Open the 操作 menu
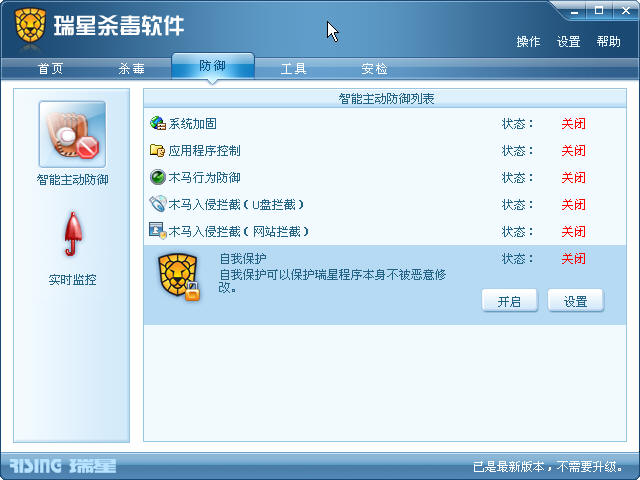 tap(528, 42)
